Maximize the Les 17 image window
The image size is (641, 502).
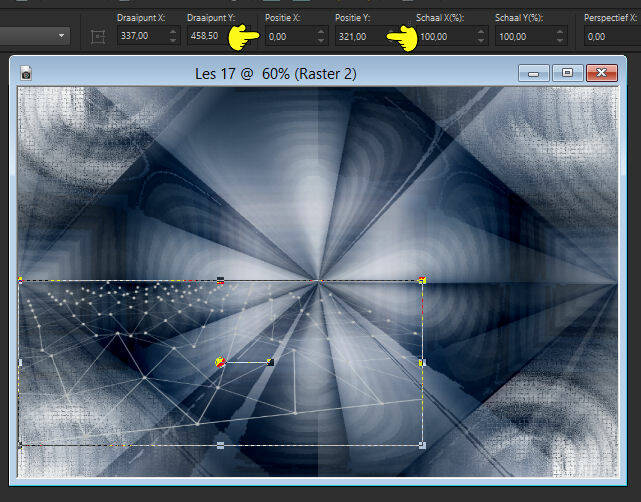tap(567, 73)
